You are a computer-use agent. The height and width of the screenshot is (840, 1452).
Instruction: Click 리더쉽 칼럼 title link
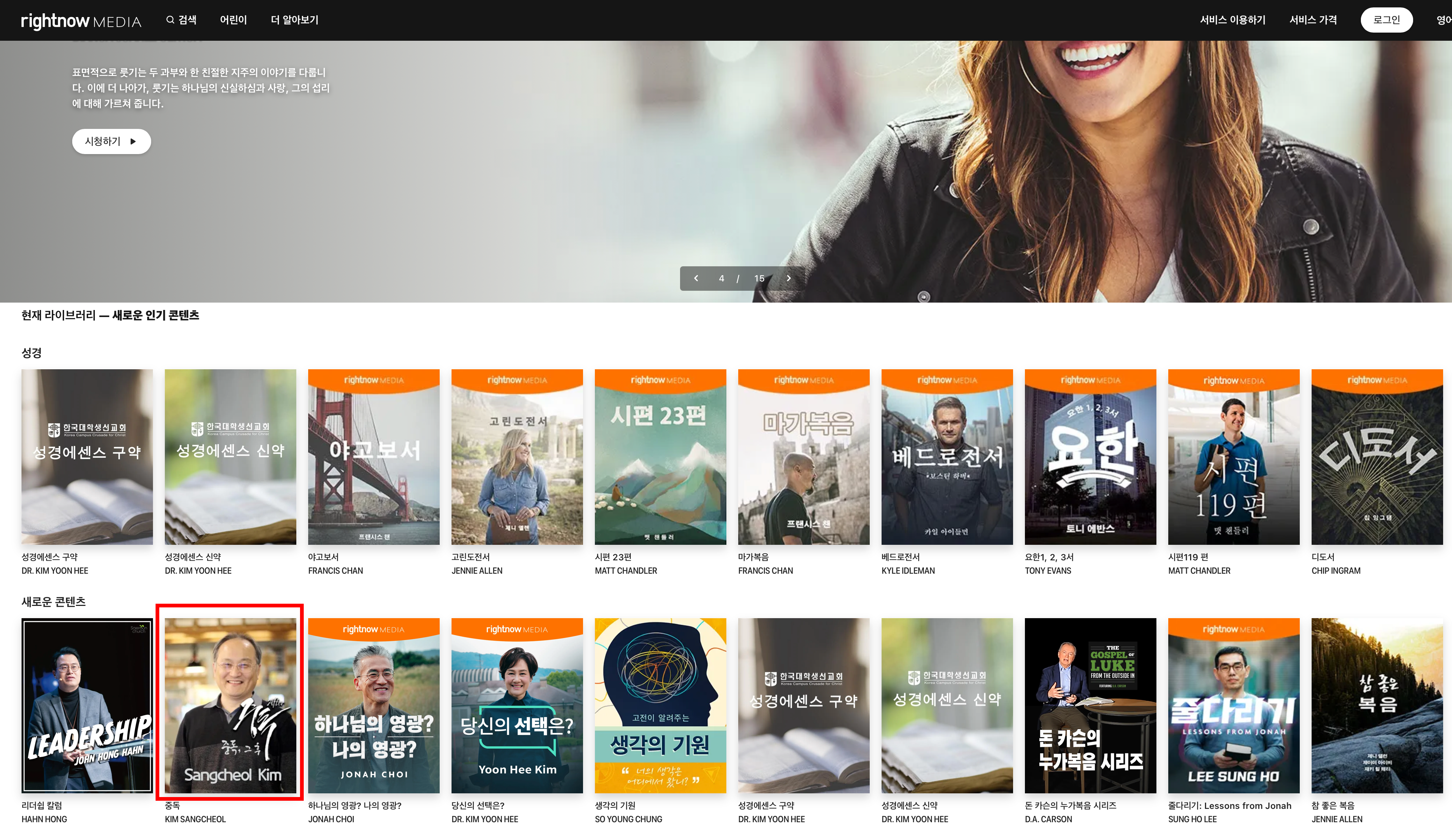coord(41,806)
